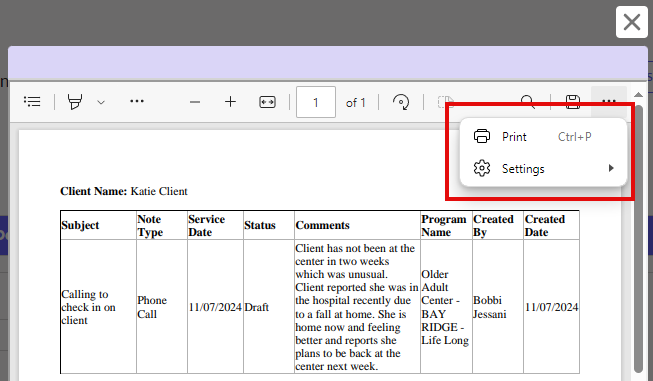Close the PDF viewer dialog
Viewport: 653px width, 381px height.
(x=632, y=22)
